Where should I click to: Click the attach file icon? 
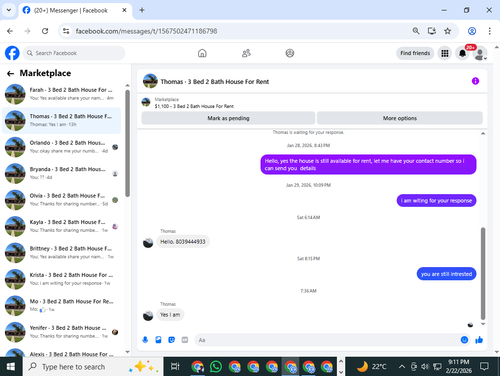click(158, 340)
